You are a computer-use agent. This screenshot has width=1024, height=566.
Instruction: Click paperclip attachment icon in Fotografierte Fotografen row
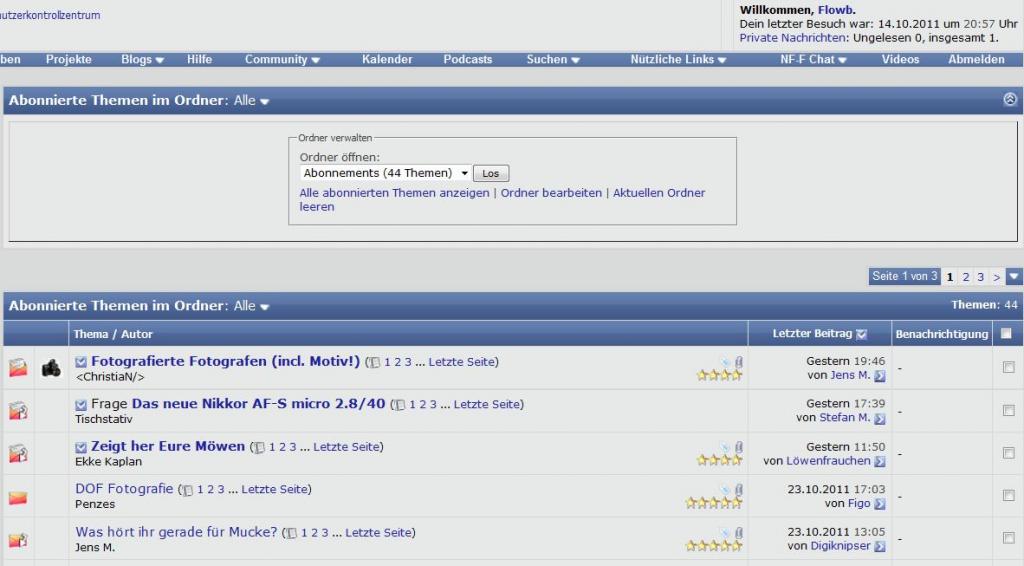739,362
